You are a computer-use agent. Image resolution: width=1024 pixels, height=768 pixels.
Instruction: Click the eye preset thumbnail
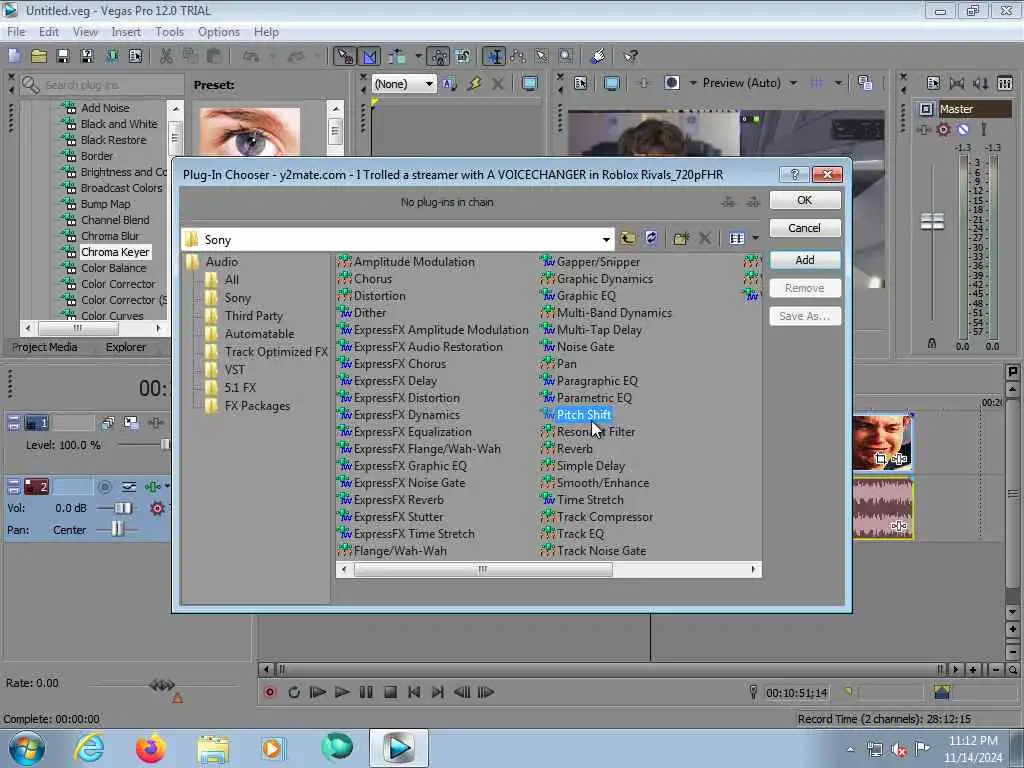250,131
